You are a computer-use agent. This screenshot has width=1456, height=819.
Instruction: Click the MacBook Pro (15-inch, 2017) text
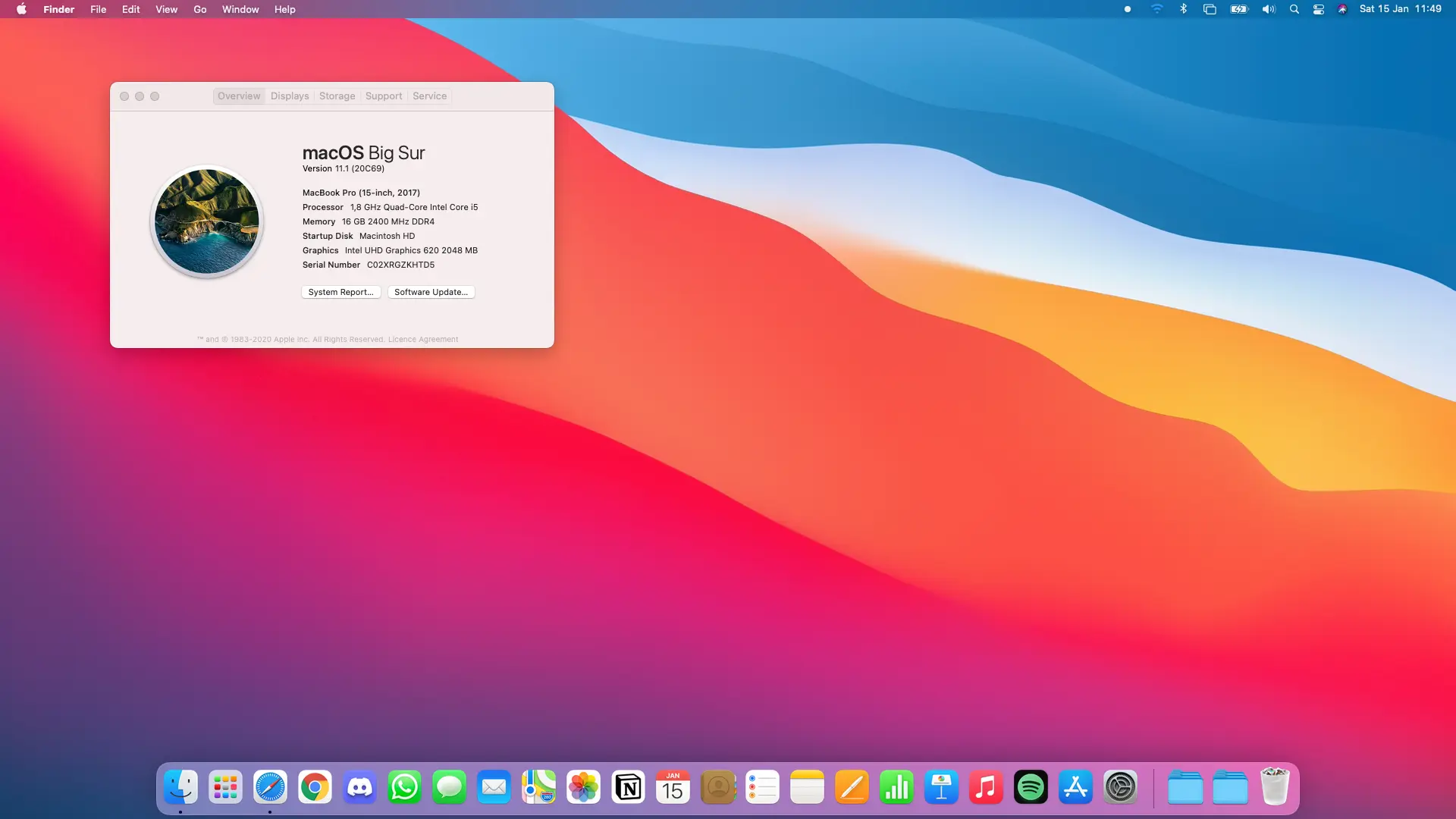tap(361, 193)
